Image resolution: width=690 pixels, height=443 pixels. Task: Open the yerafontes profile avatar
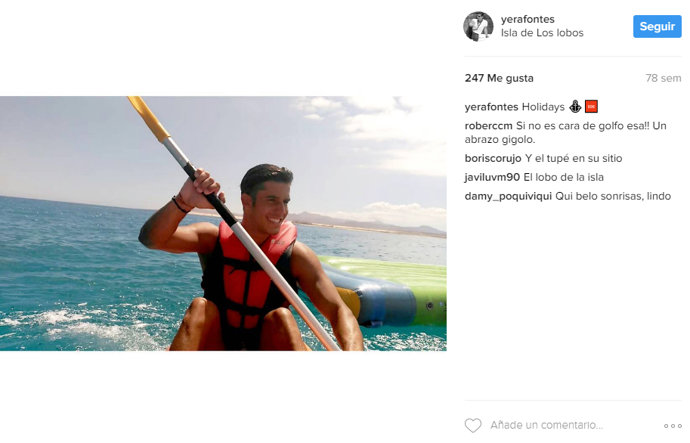click(x=478, y=26)
